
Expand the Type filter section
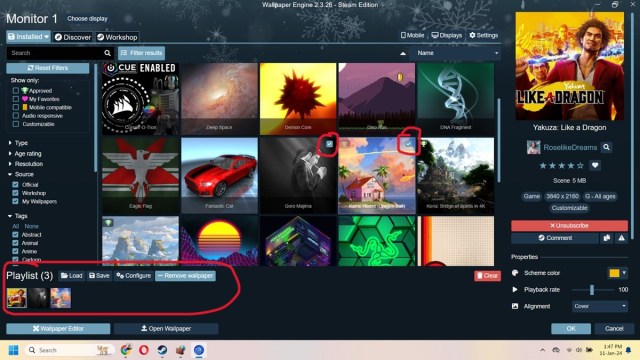(x=18, y=143)
